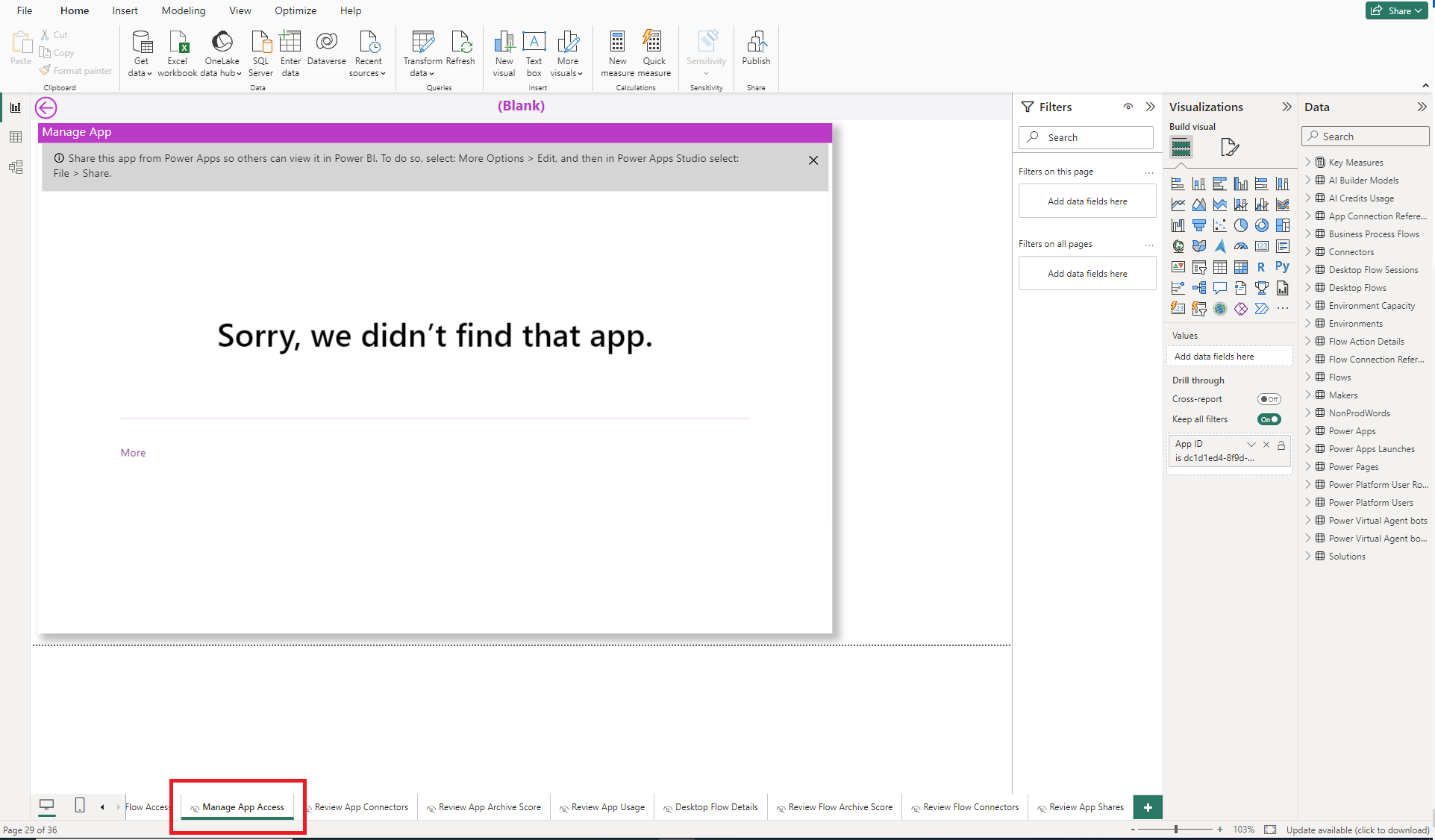The width and height of the screenshot is (1435, 840).
Task: Toggle Cross-report drill through switch
Action: (1269, 398)
